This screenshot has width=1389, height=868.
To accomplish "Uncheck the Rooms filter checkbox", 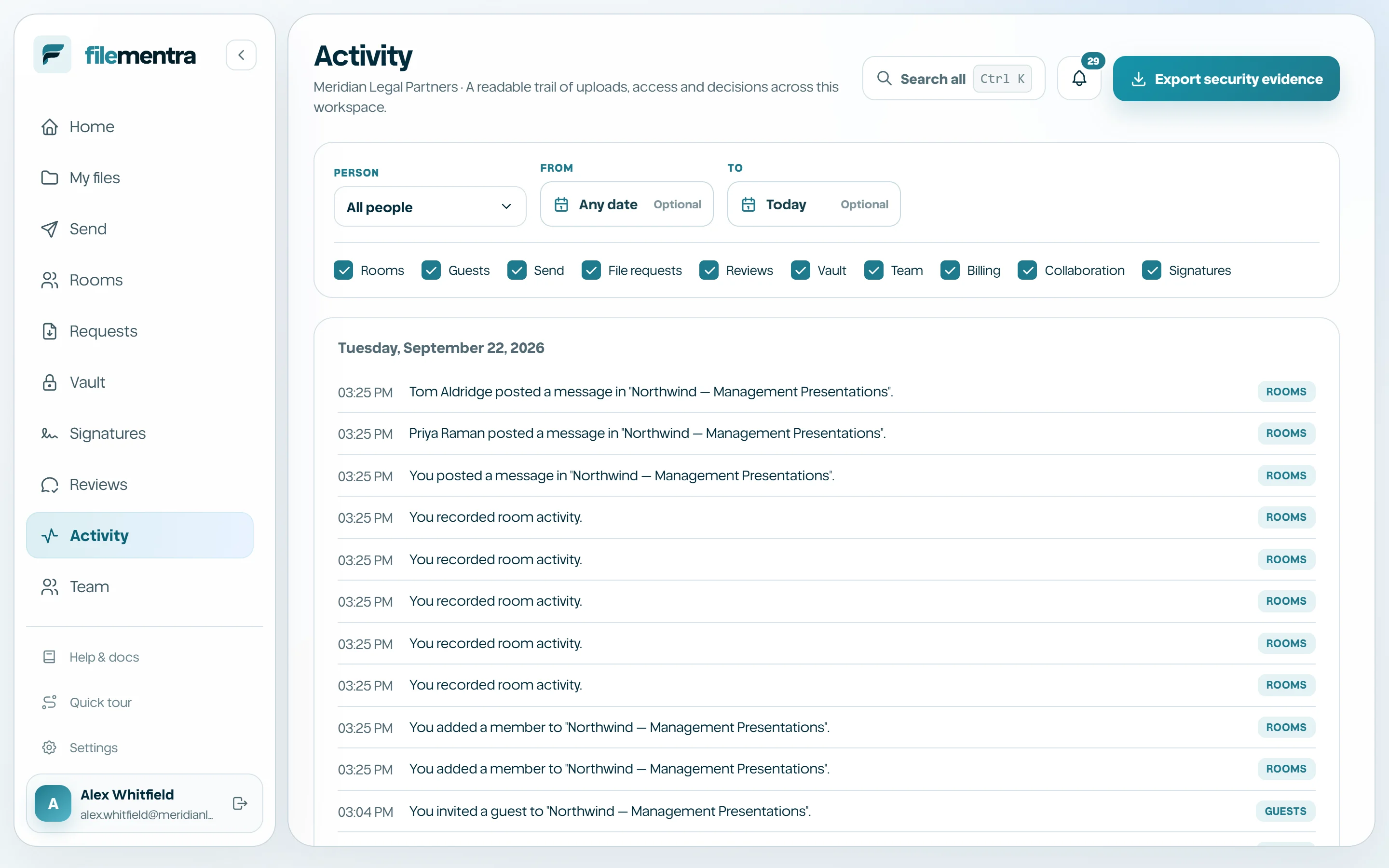I will coord(343,271).
